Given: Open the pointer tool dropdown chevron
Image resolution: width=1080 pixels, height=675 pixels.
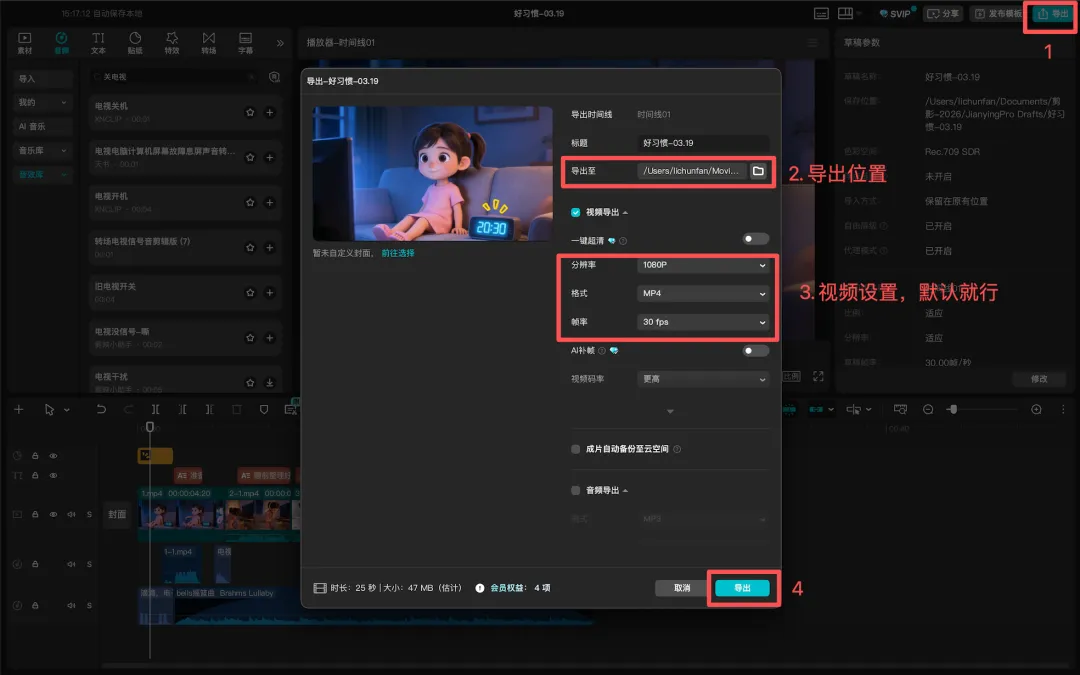Looking at the screenshot, I should (67, 410).
